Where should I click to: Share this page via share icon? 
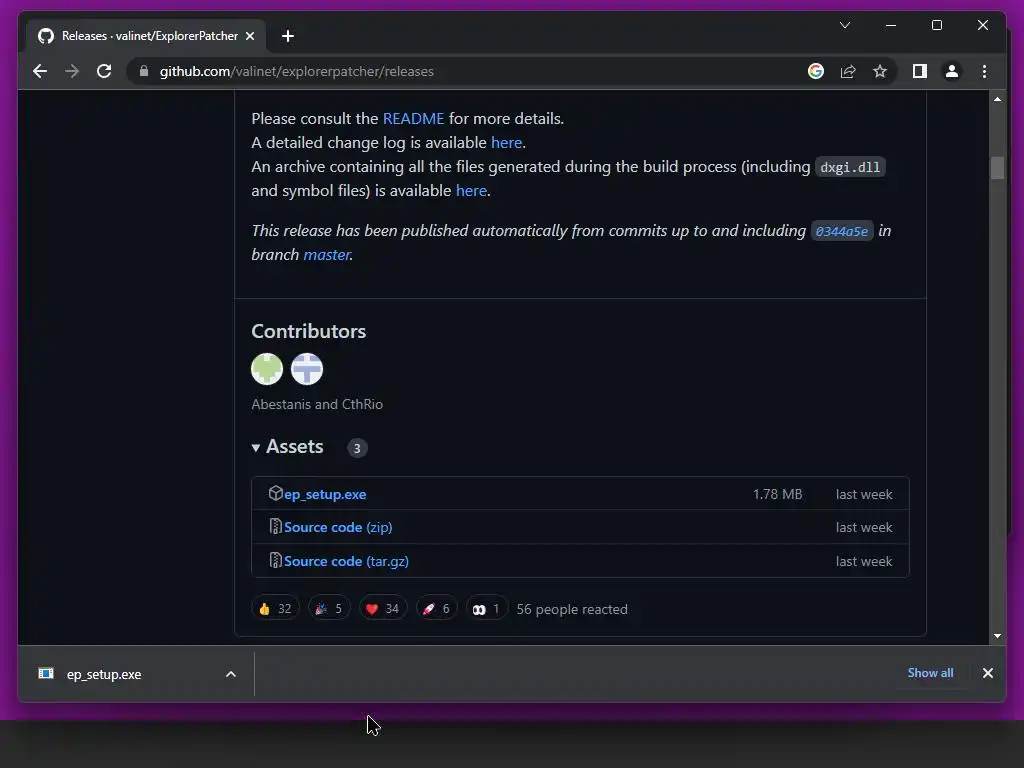click(848, 71)
